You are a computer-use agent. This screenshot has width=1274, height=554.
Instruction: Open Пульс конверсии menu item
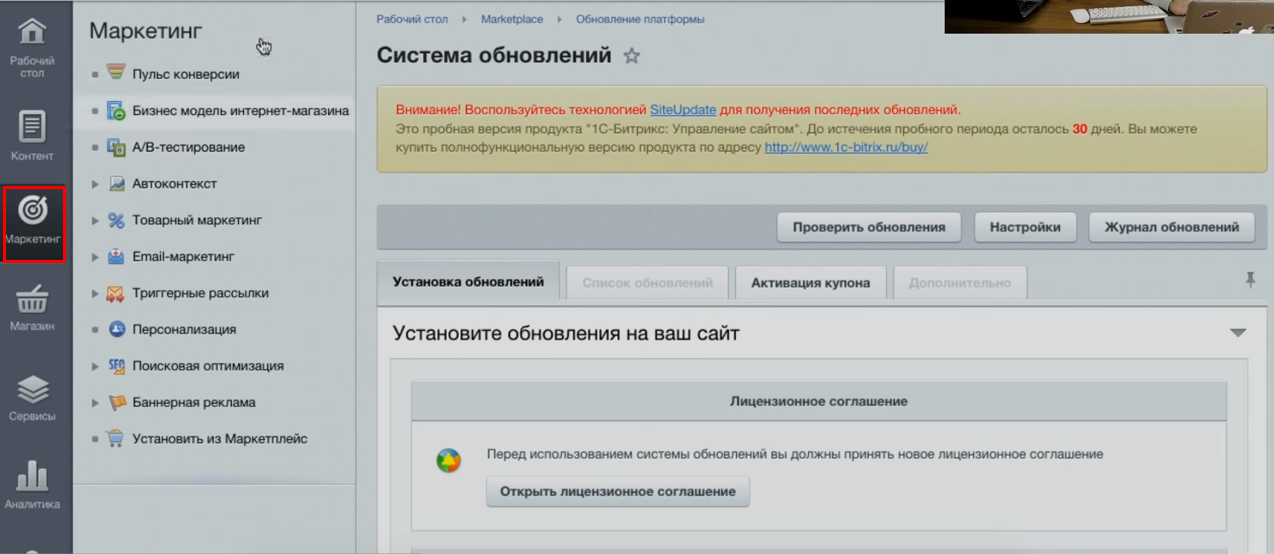185,74
